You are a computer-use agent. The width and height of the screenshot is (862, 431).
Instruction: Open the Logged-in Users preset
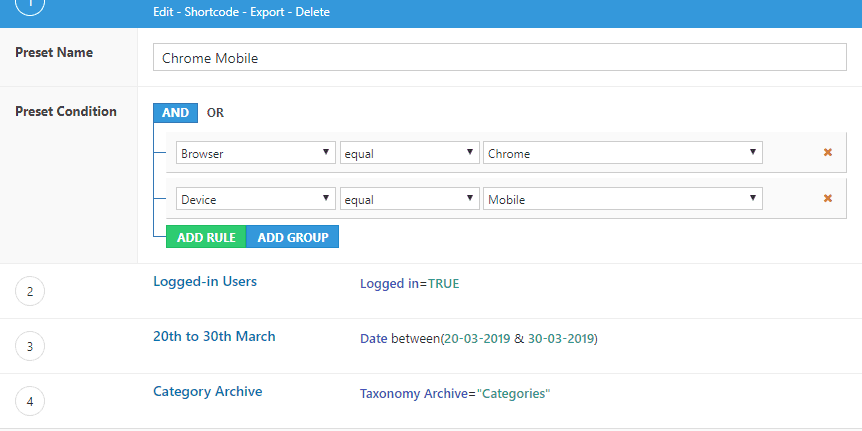coord(205,282)
